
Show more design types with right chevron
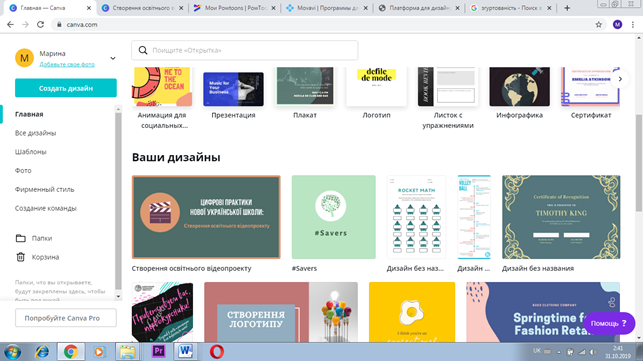point(620,79)
